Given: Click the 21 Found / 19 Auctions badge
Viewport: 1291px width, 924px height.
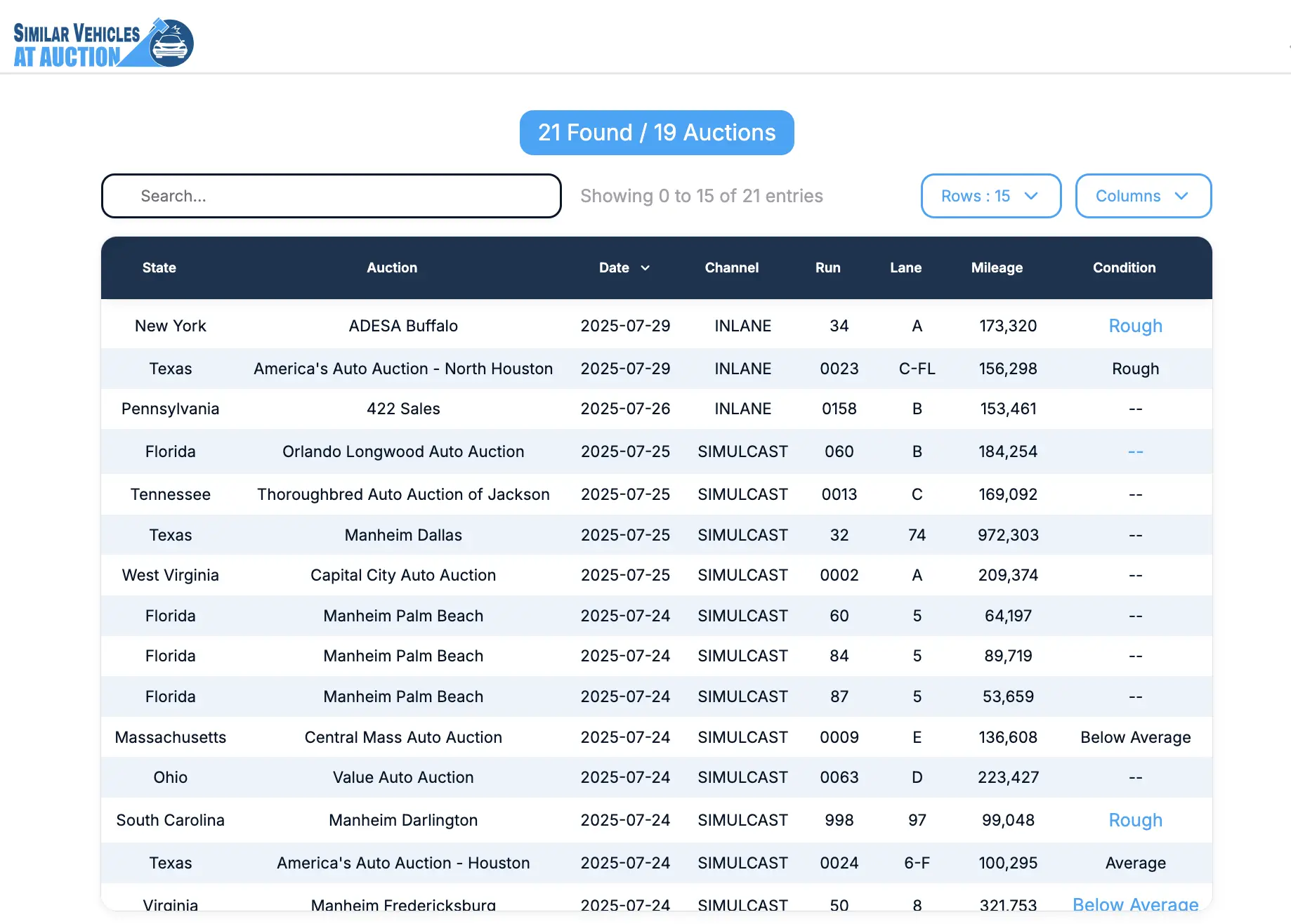Looking at the screenshot, I should click(x=657, y=133).
